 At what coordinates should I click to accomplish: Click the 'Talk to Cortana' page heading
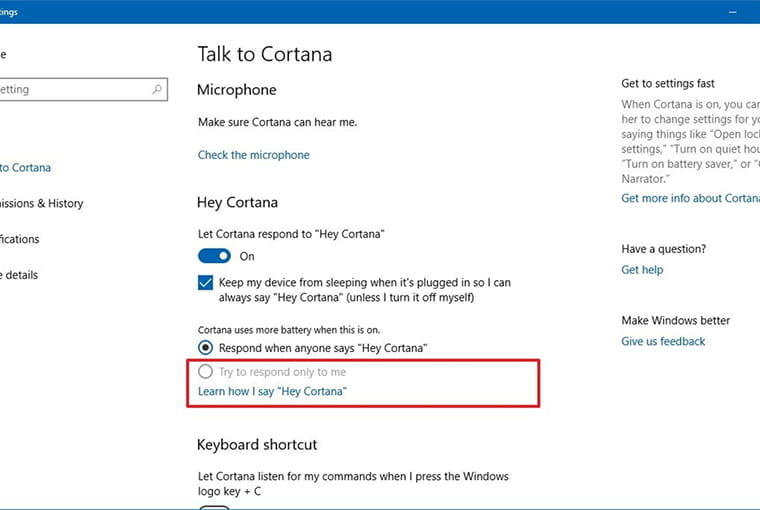coord(264,54)
